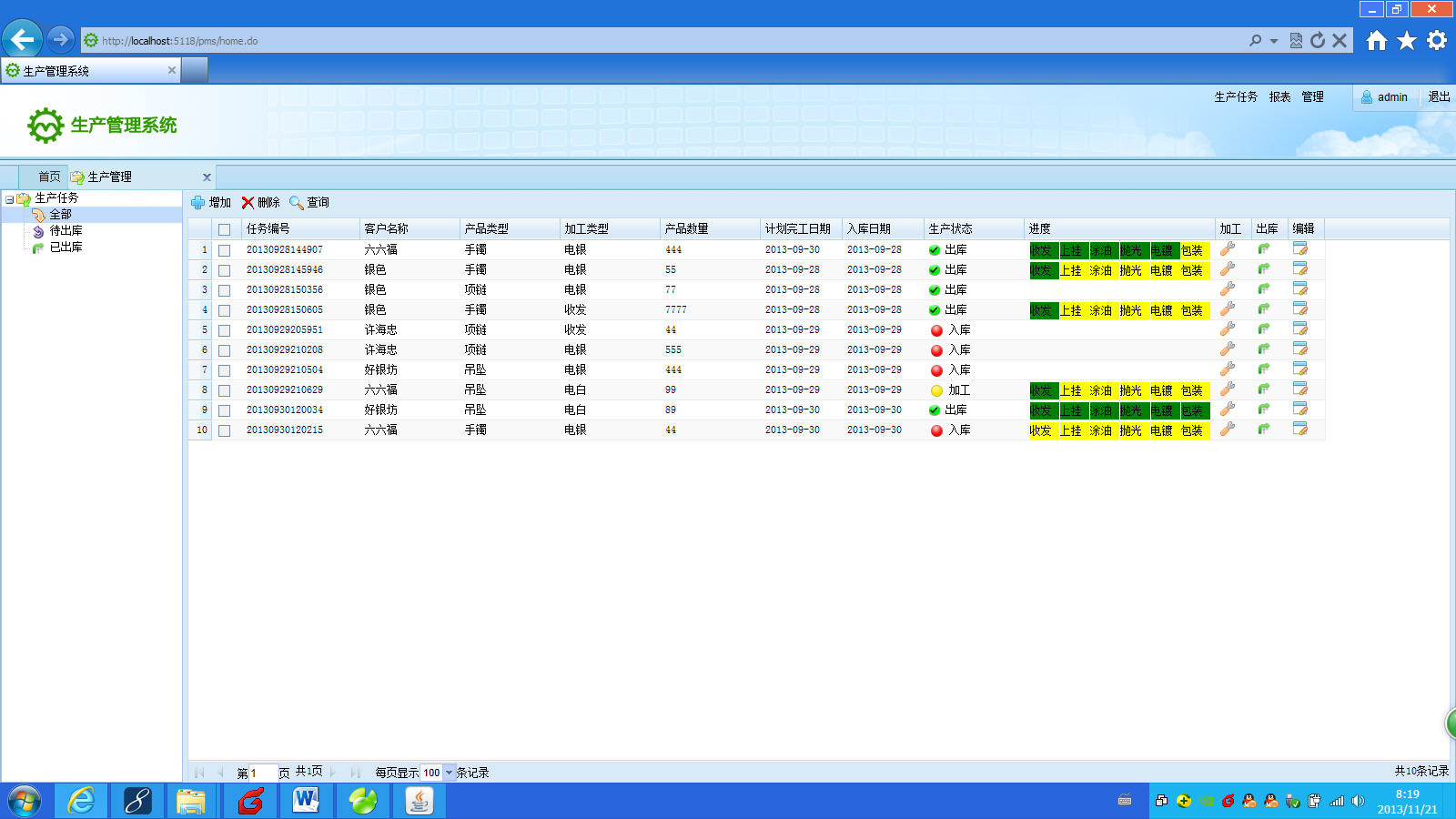1456x819 pixels.
Task: Click the 生产管理系统 gear logo
Action: coord(45,126)
